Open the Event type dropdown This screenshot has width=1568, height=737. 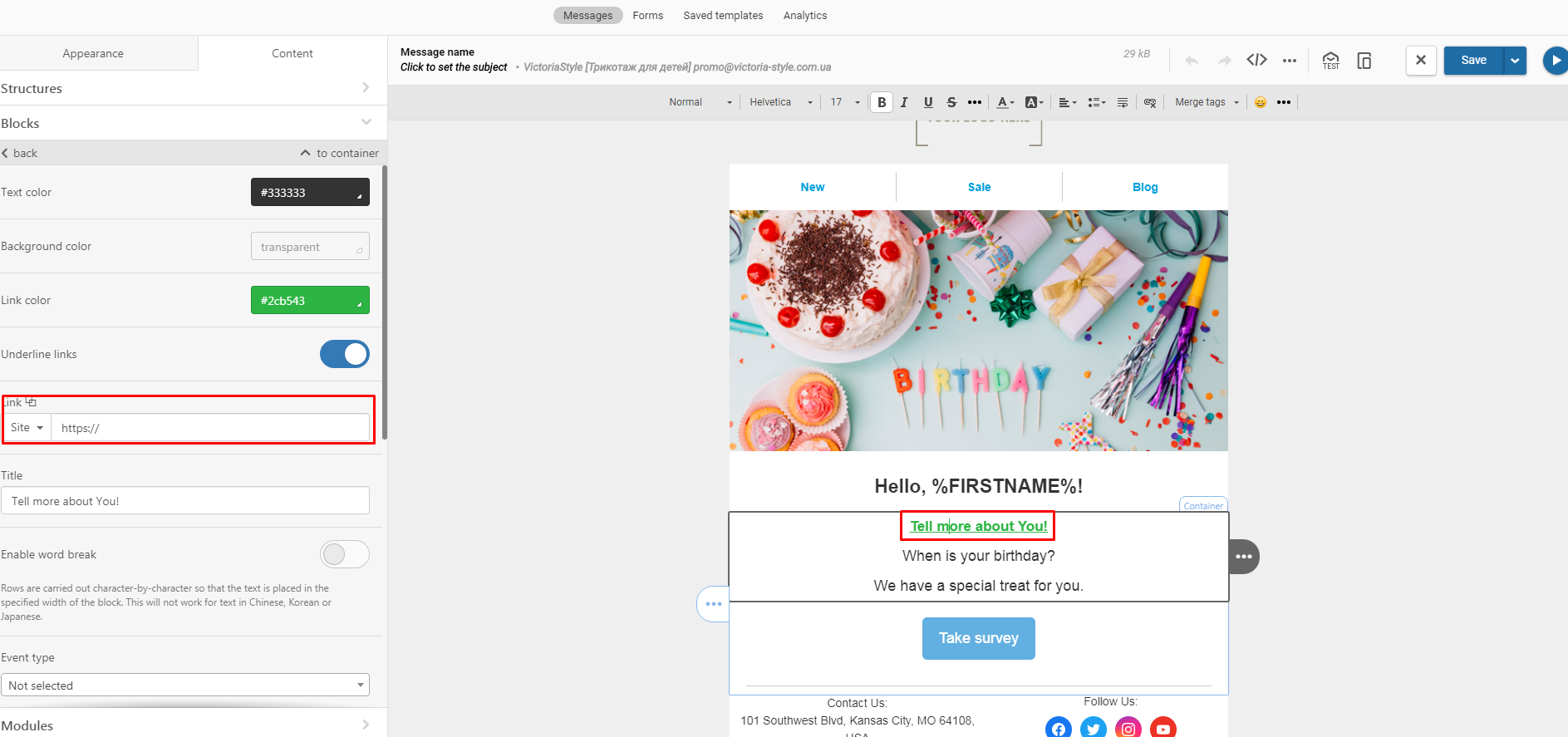click(x=185, y=685)
